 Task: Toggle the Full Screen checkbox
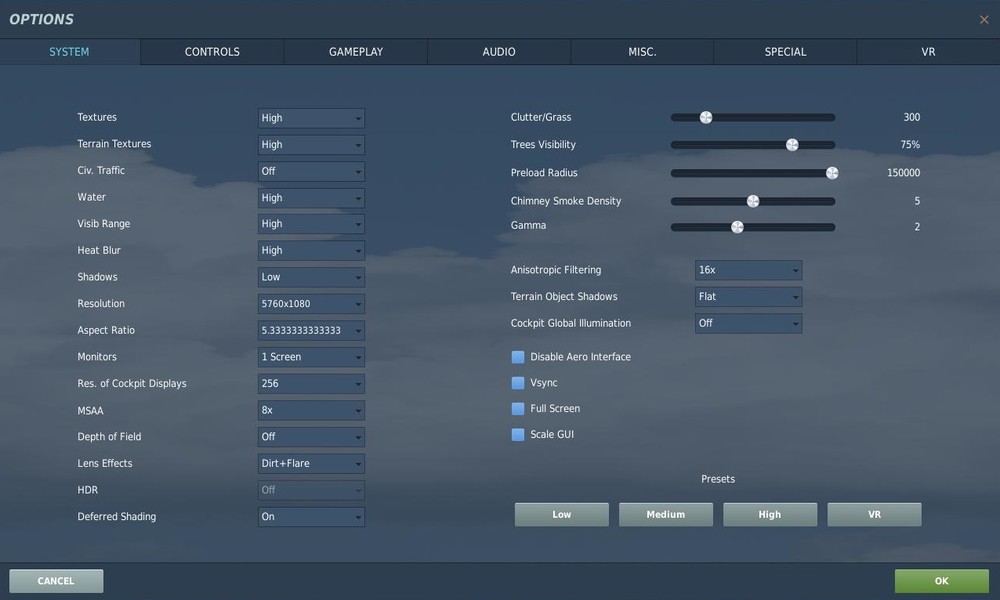518,409
